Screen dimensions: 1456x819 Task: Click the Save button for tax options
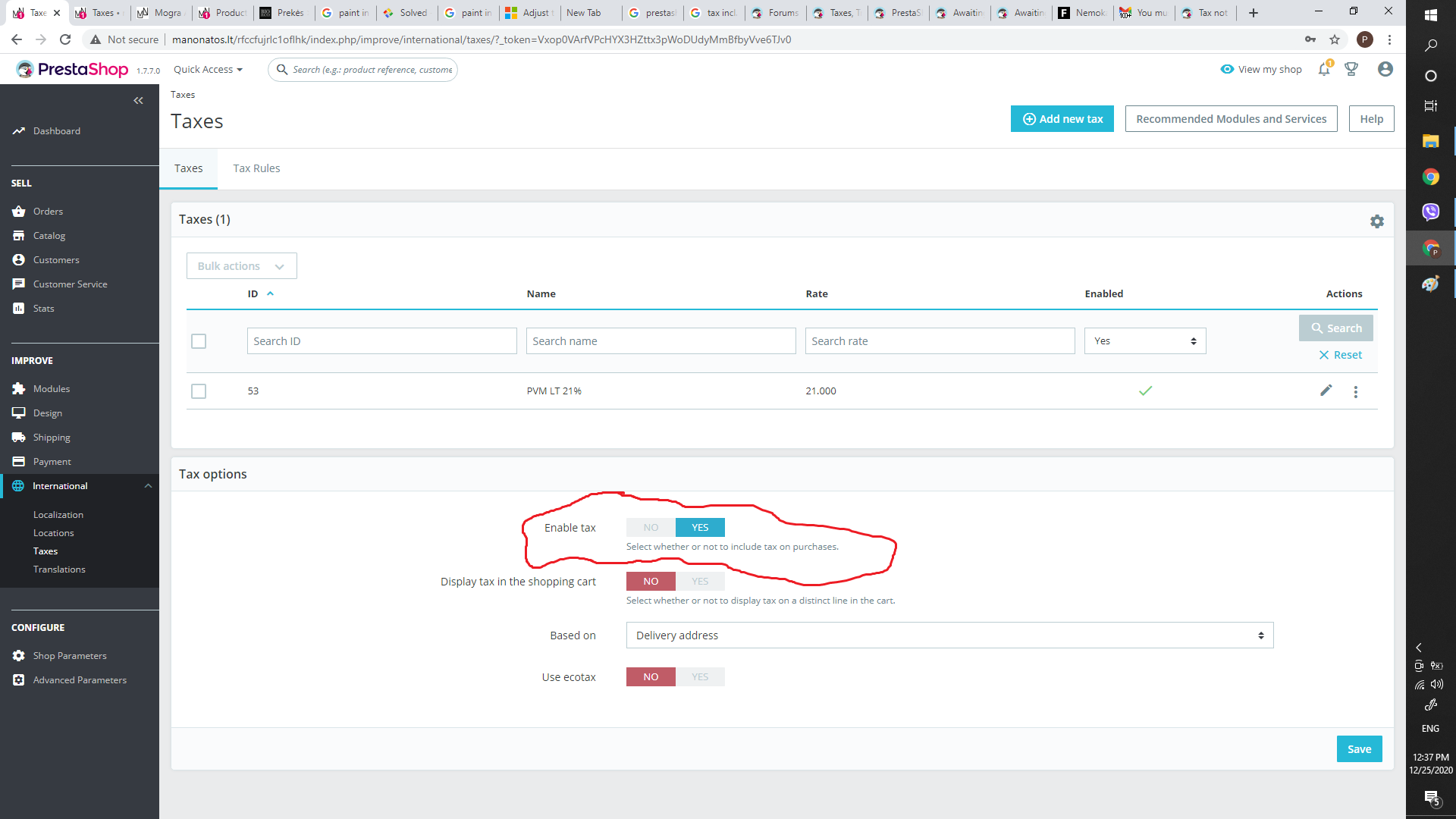tap(1358, 749)
